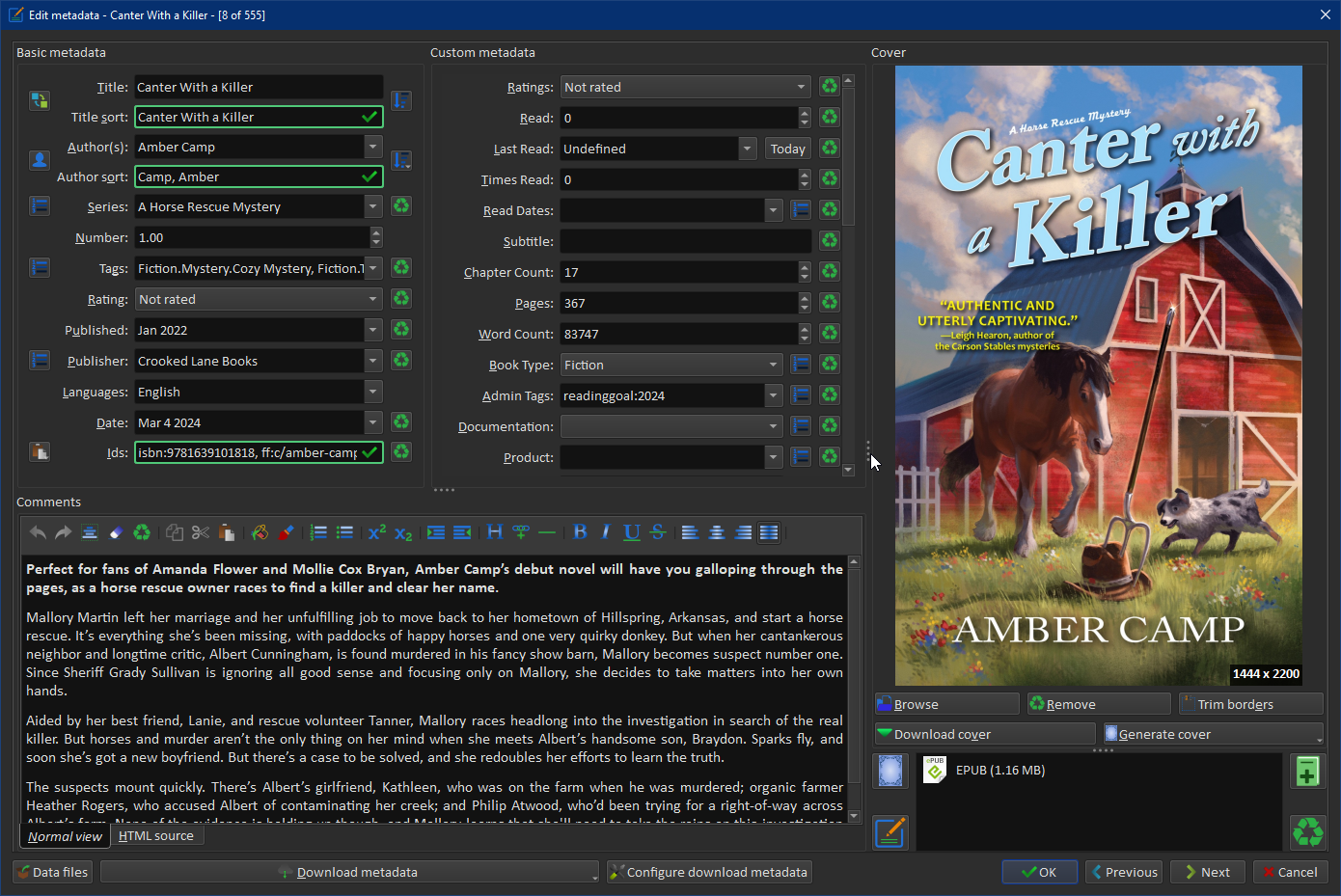Add a new format to this book
Screen dimensions: 1341x896
(x=1307, y=772)
